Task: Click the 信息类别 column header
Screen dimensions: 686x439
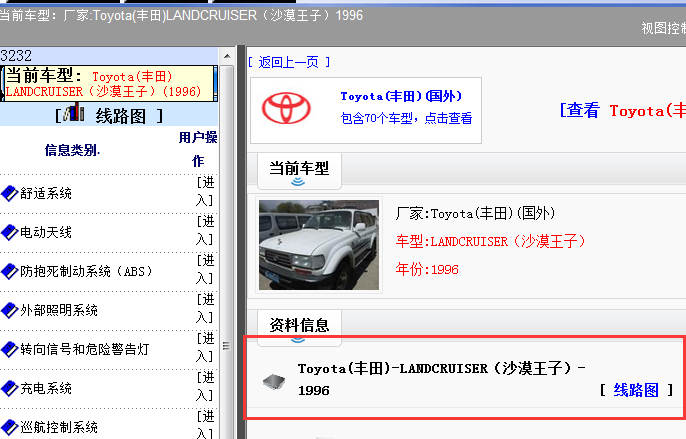Action: click(73, 150)
